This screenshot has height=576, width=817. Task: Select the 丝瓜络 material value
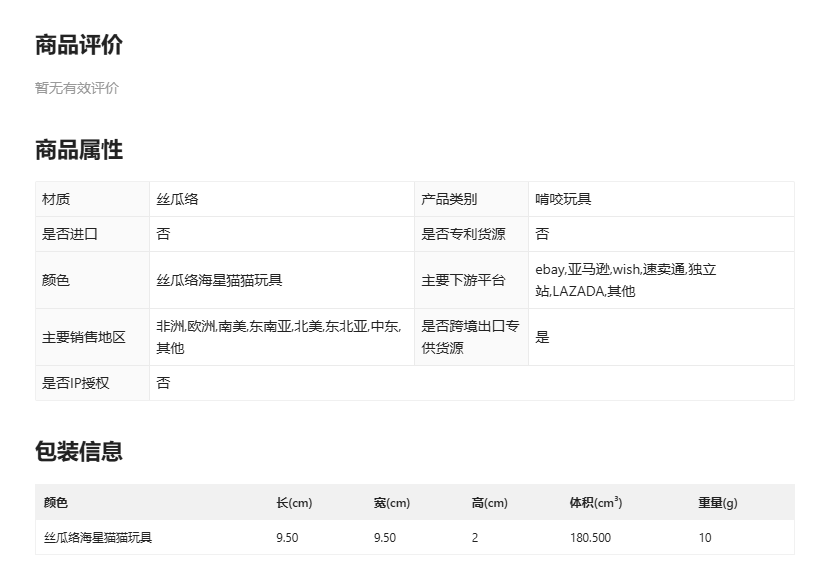point(177,199)
